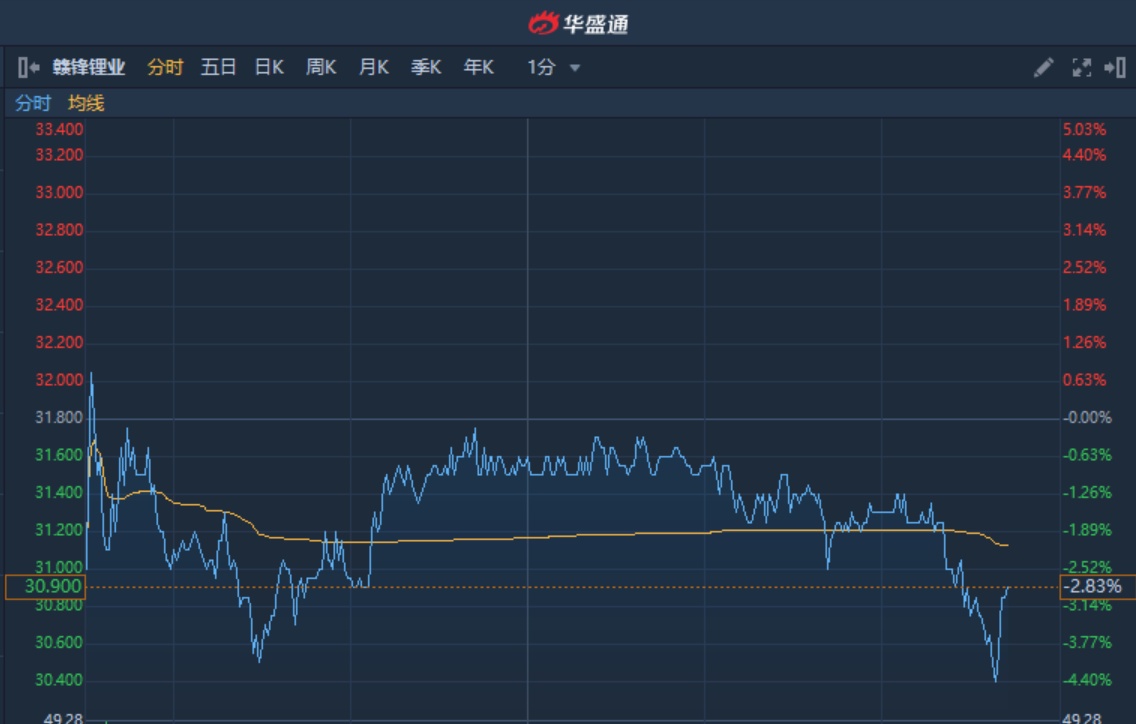The width and height of the screenshot is (1136, 724).
Task: Click the 华盛通 logo
Action: pyautogui.click(x=578, y=23)
